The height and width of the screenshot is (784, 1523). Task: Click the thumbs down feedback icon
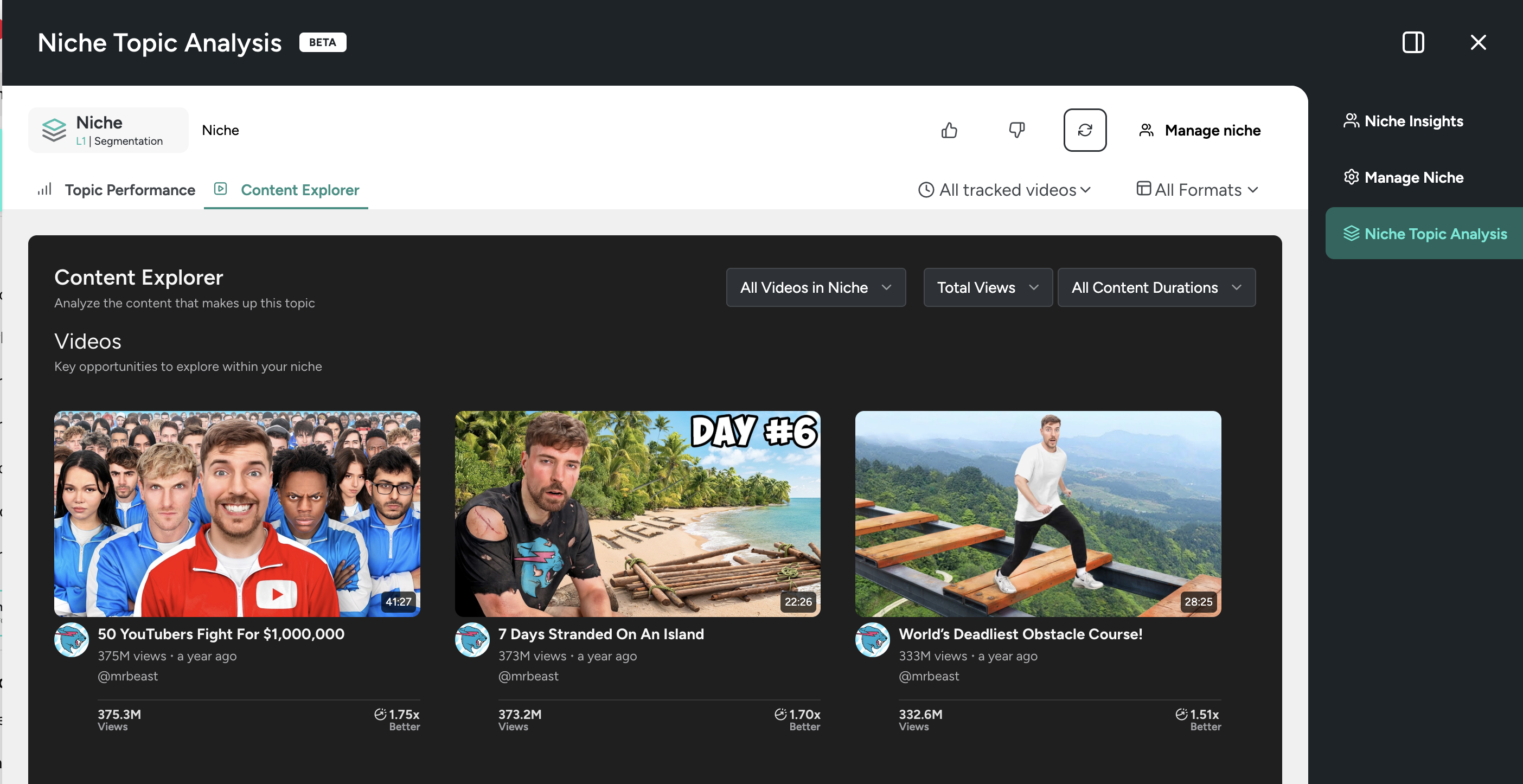[1016, 130]
